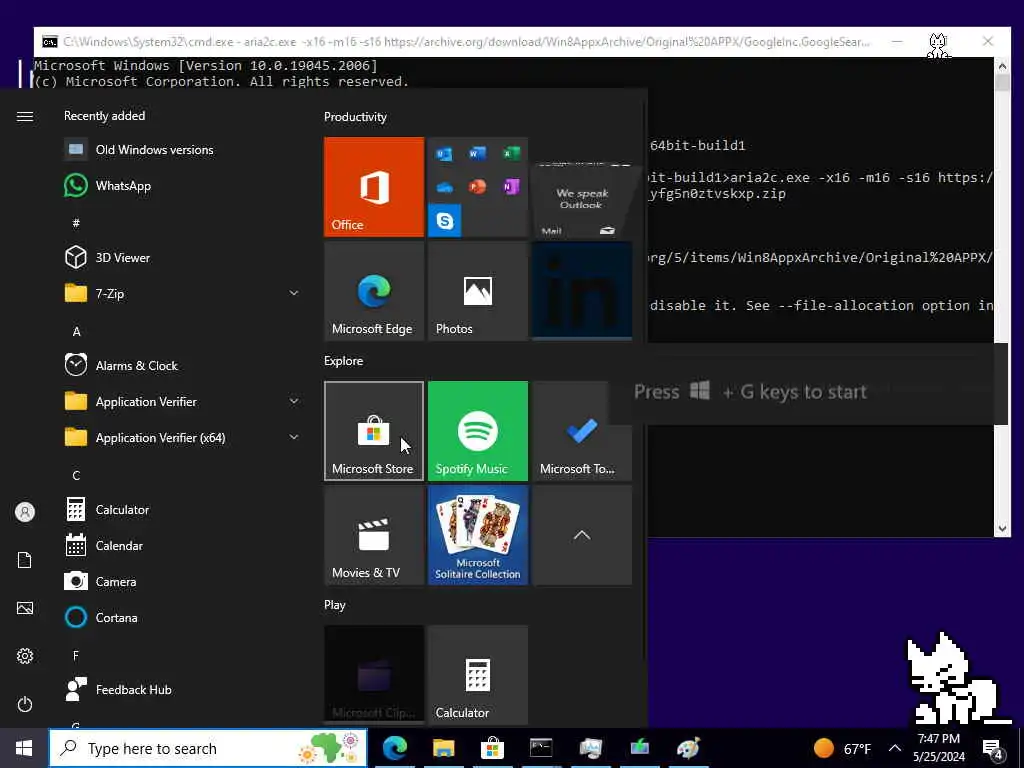The height and width of the screenshot is (768, 1024).
Task: Open Documents from the Start sidebar
Action: (x=25, y=560)
